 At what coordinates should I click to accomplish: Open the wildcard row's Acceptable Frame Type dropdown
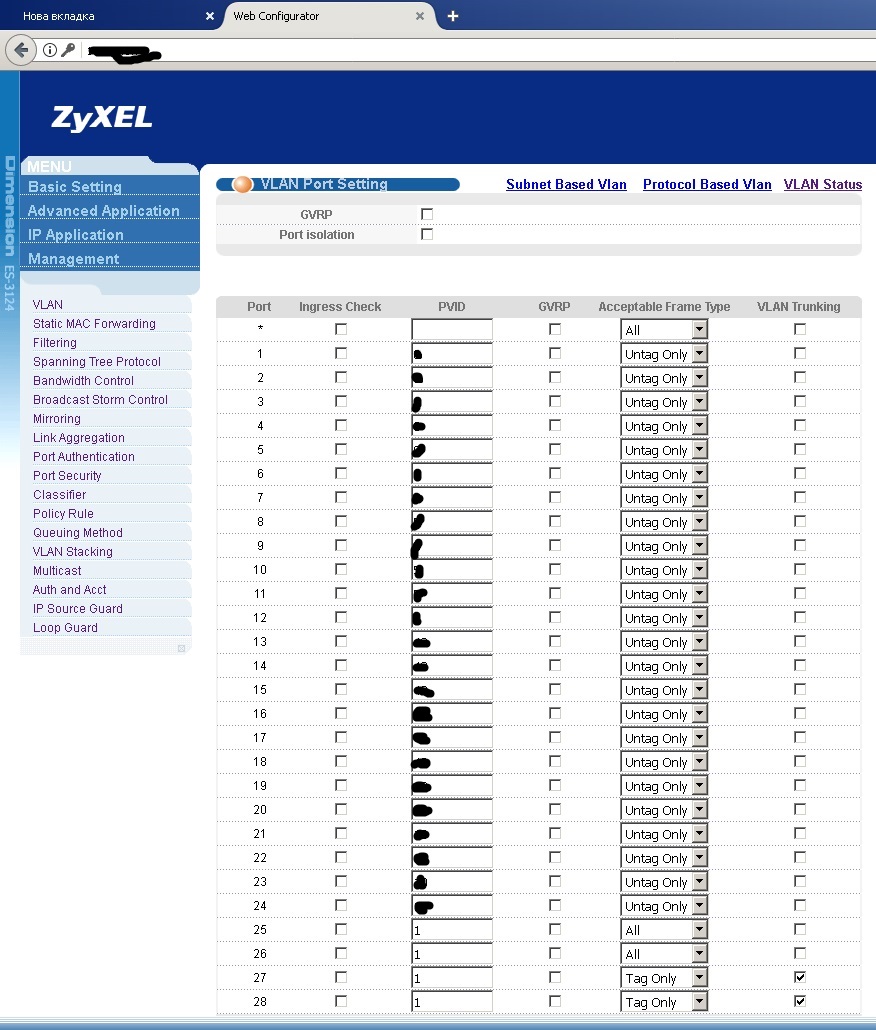coord(663,328)
